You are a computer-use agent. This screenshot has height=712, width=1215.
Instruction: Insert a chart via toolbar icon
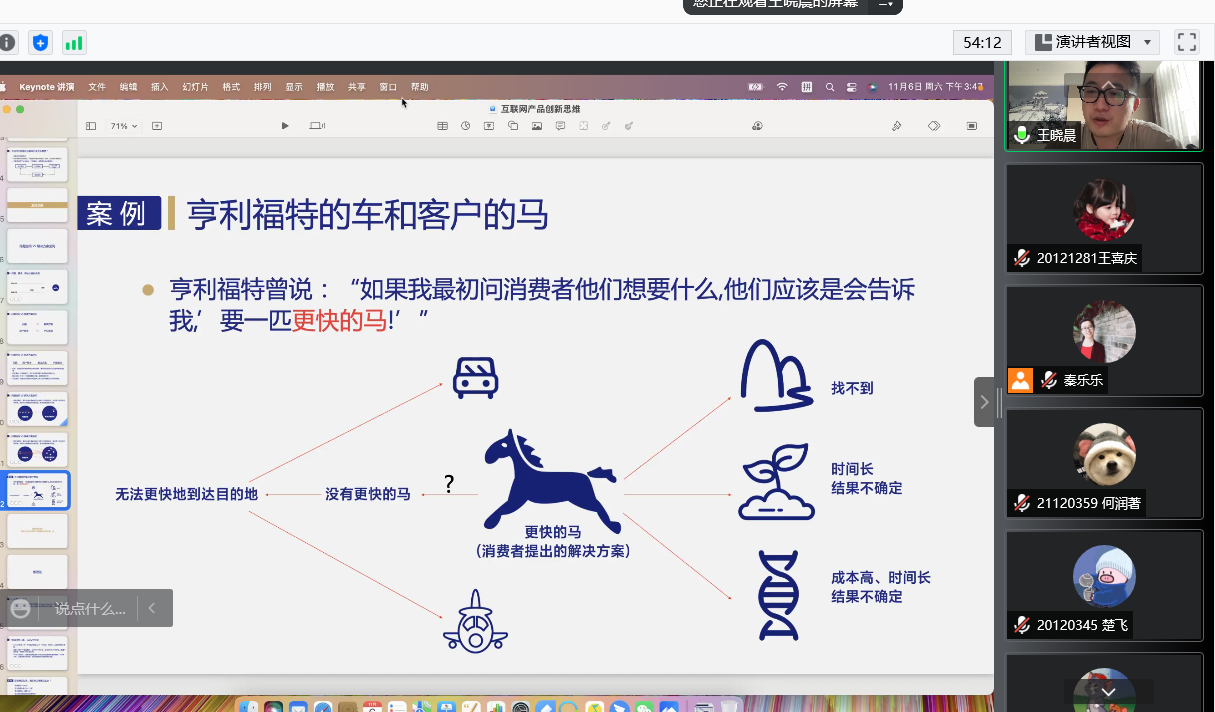[x=465, y=126]
